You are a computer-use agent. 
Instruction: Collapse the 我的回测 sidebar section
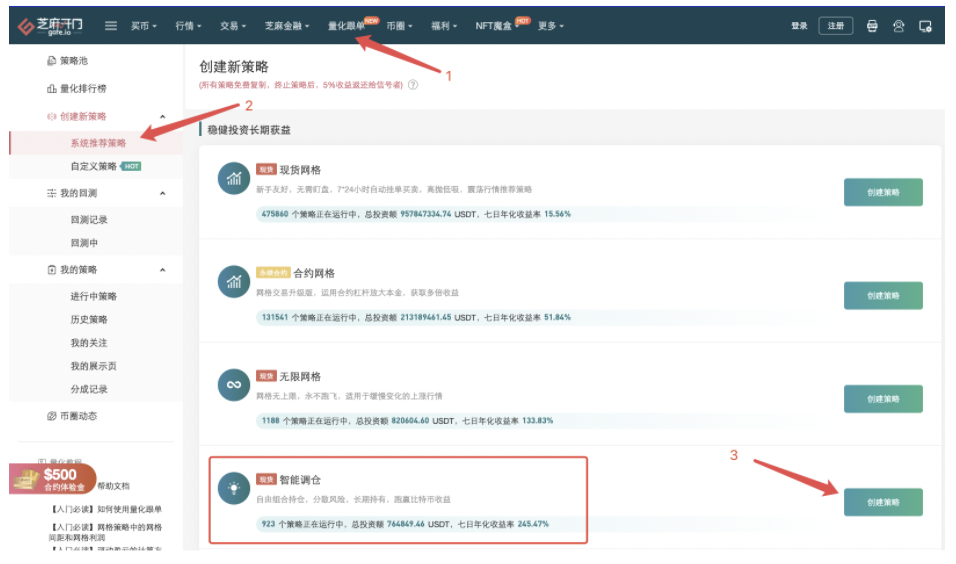coord(162,193)
